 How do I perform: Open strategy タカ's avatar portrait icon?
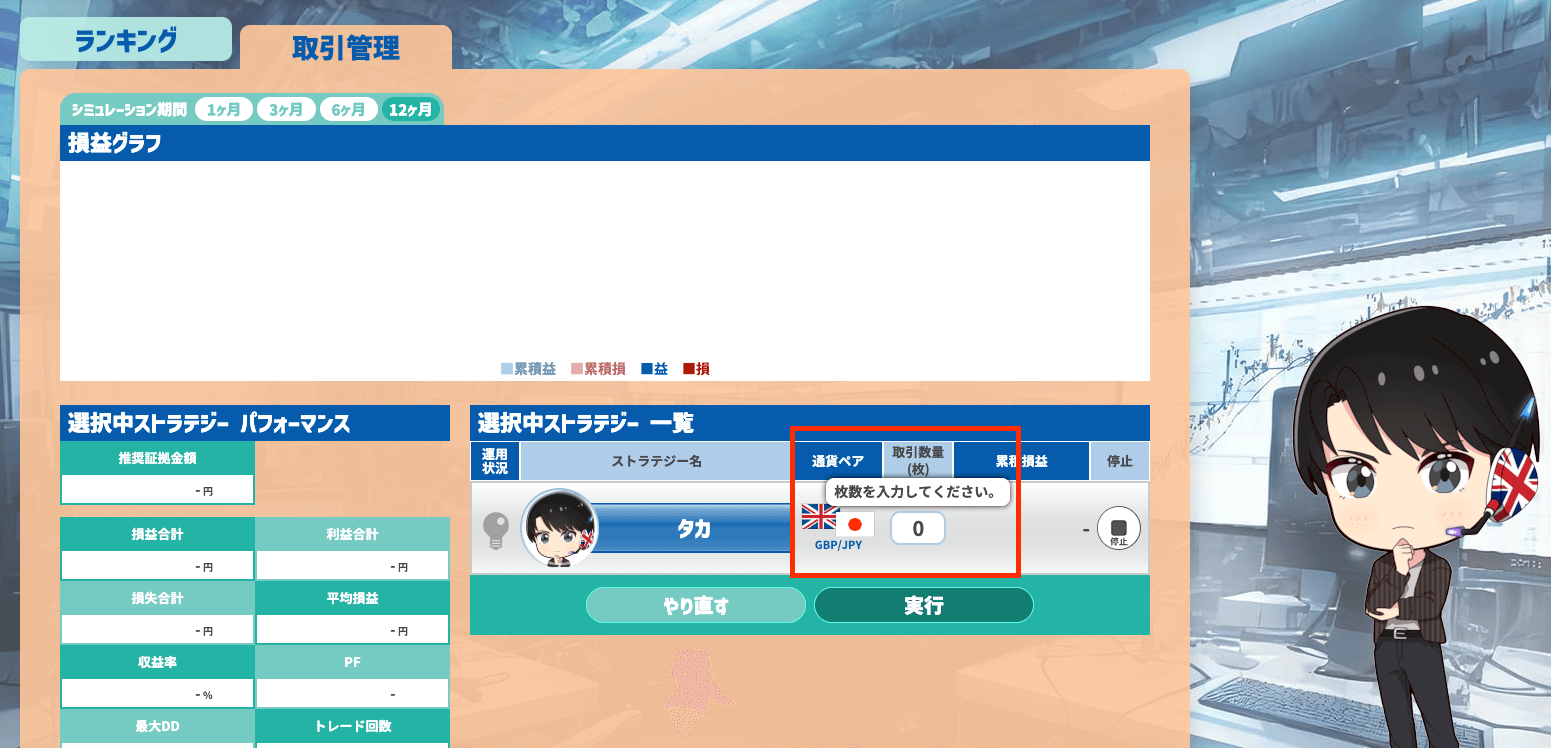560,528
